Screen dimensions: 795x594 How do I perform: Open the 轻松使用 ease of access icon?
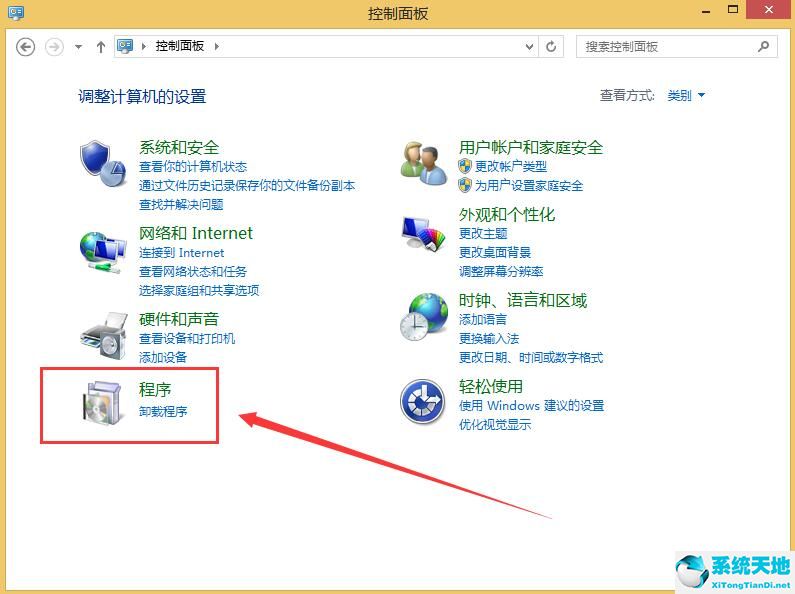tap(422, 401)
